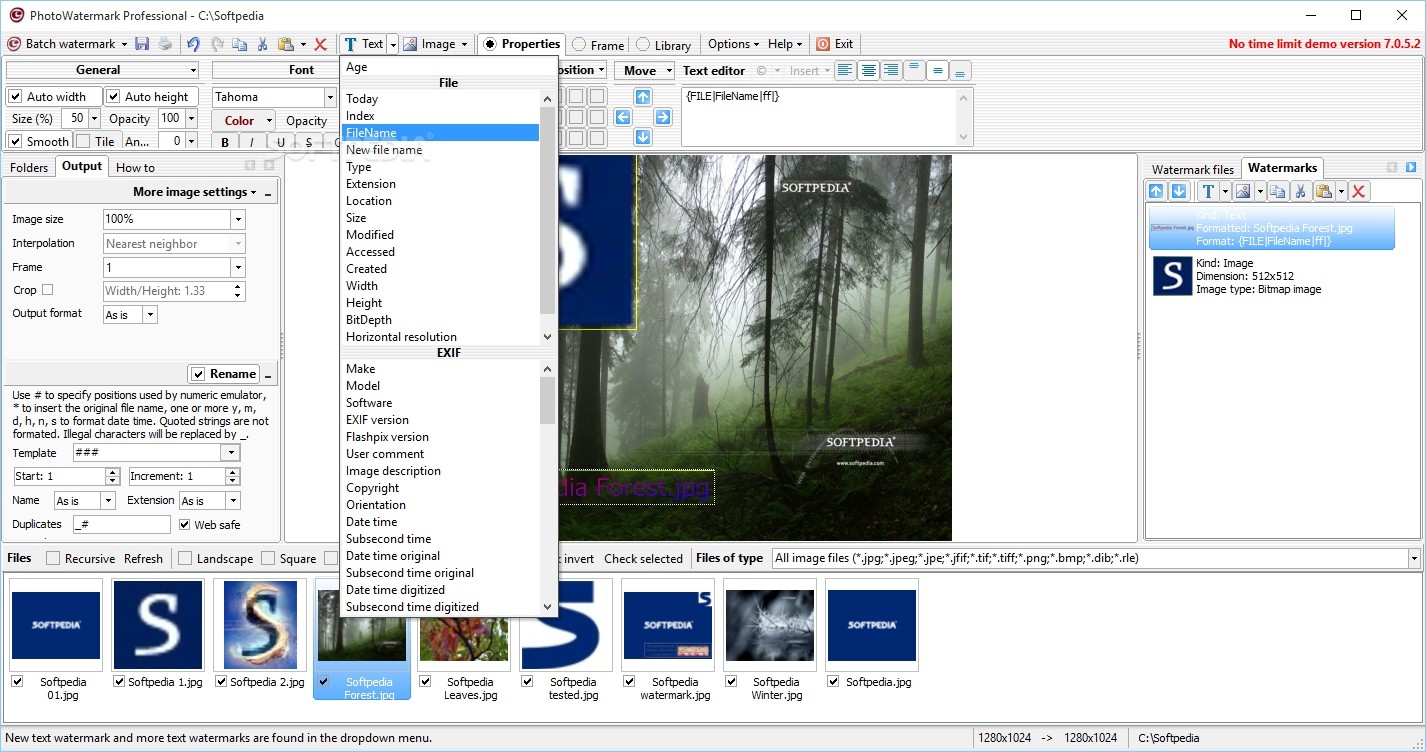
Task: Click the scissors cut icon in main toolbar
Action: pyautogui.click(x=262, y=44)
